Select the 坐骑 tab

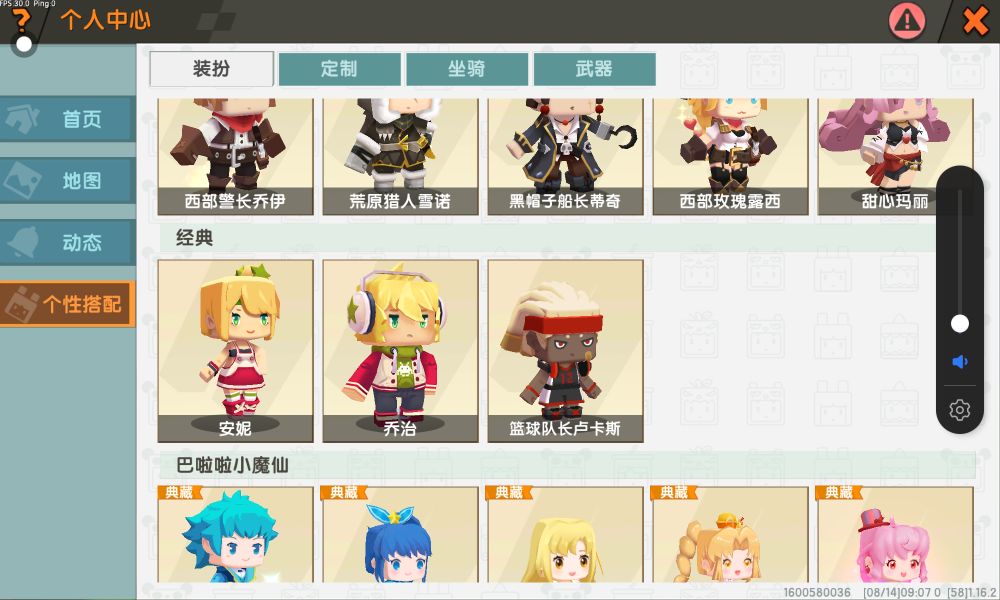tap(467, 69)
